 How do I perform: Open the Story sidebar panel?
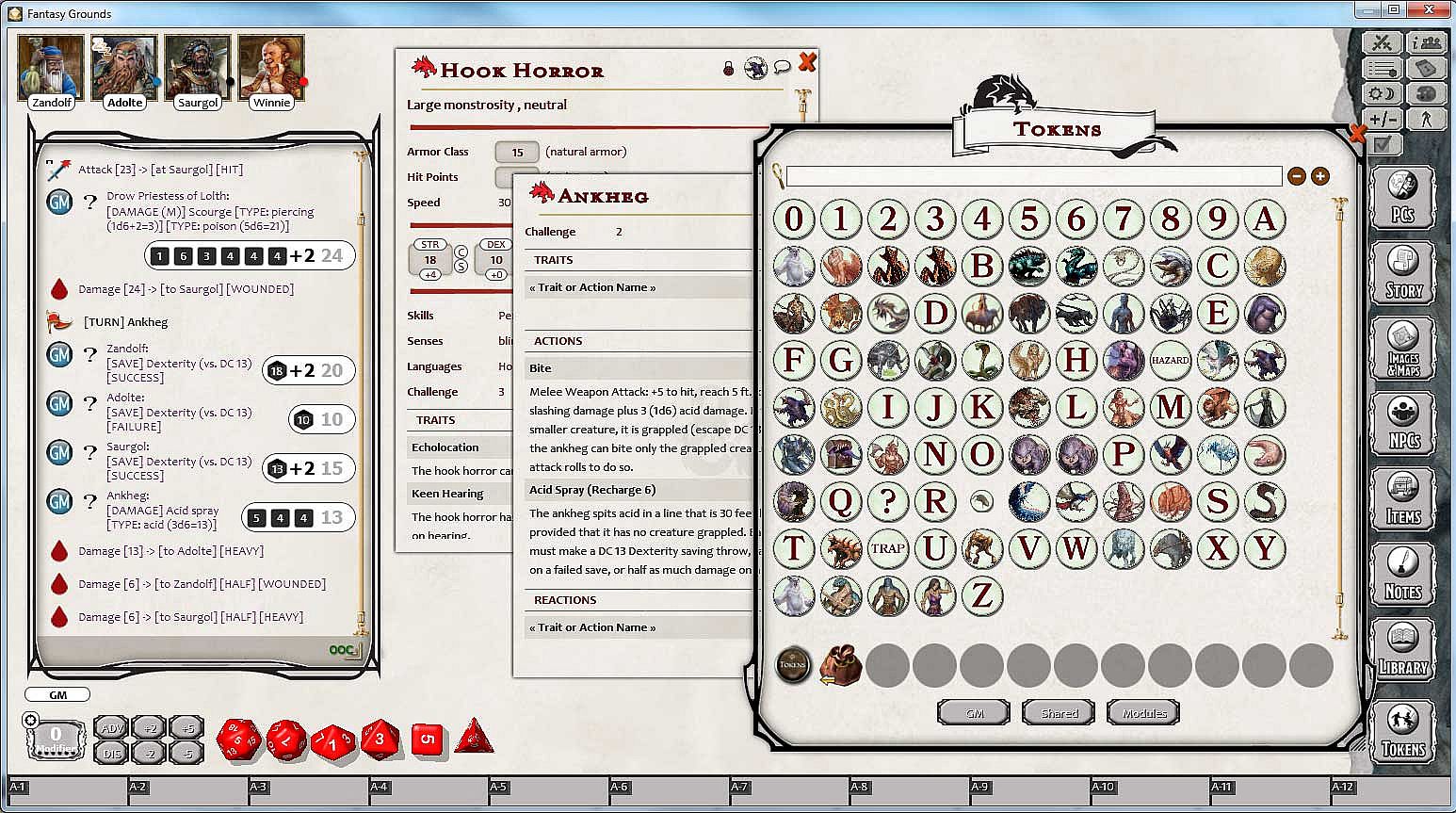[1402, 273]
